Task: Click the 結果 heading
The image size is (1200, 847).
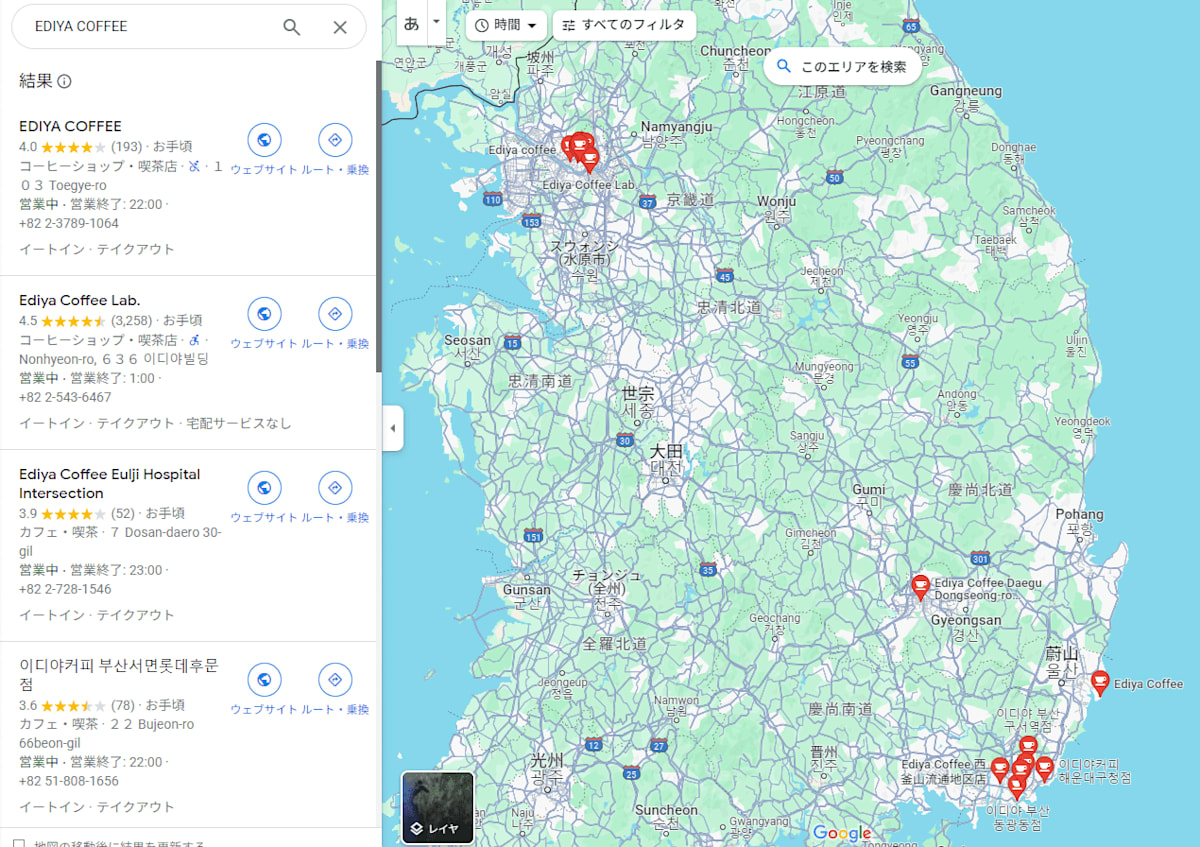Action: (x=36, y=81)
